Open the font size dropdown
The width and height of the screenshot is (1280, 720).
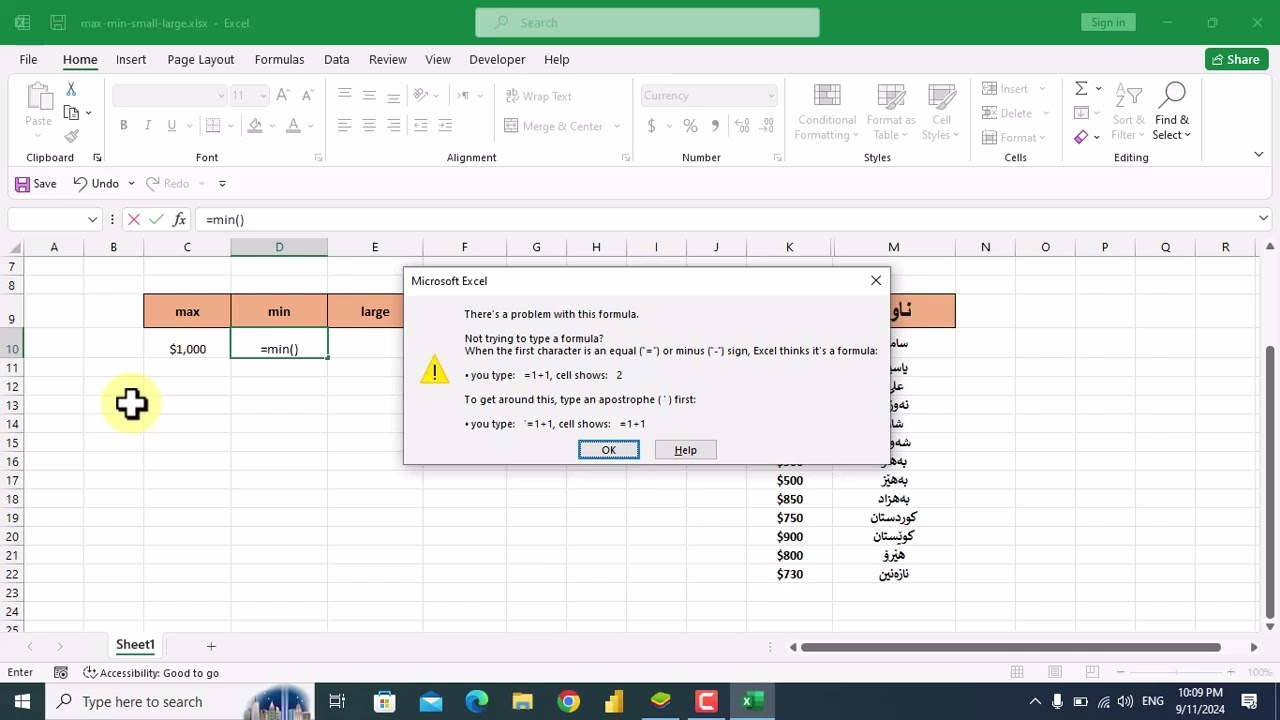coord(263,96)
